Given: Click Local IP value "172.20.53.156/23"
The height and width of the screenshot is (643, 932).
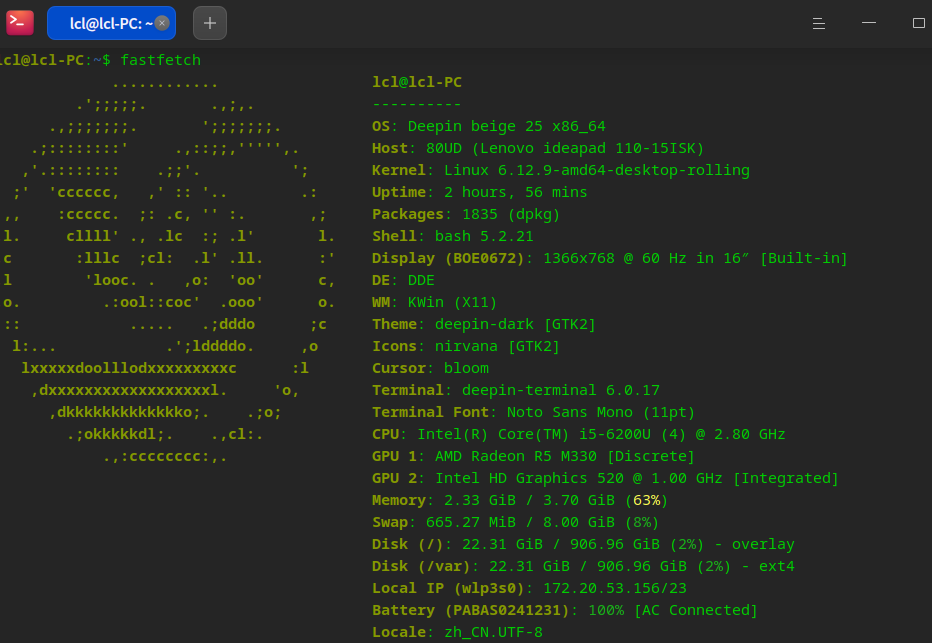Looking at the screenshot, I should pyautogui.click(x=615, y=588).
